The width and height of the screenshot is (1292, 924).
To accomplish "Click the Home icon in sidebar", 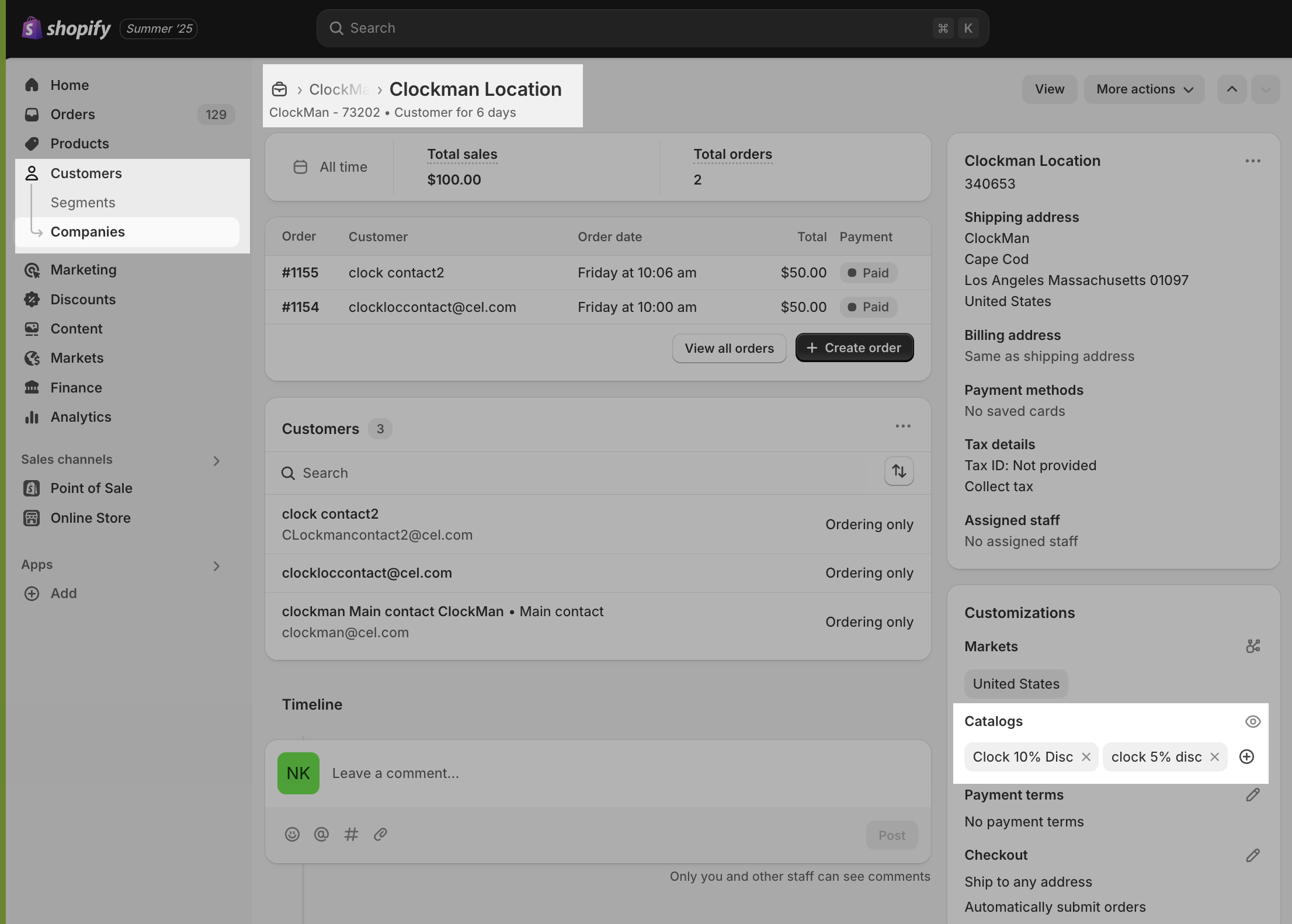I will [32, 85].
